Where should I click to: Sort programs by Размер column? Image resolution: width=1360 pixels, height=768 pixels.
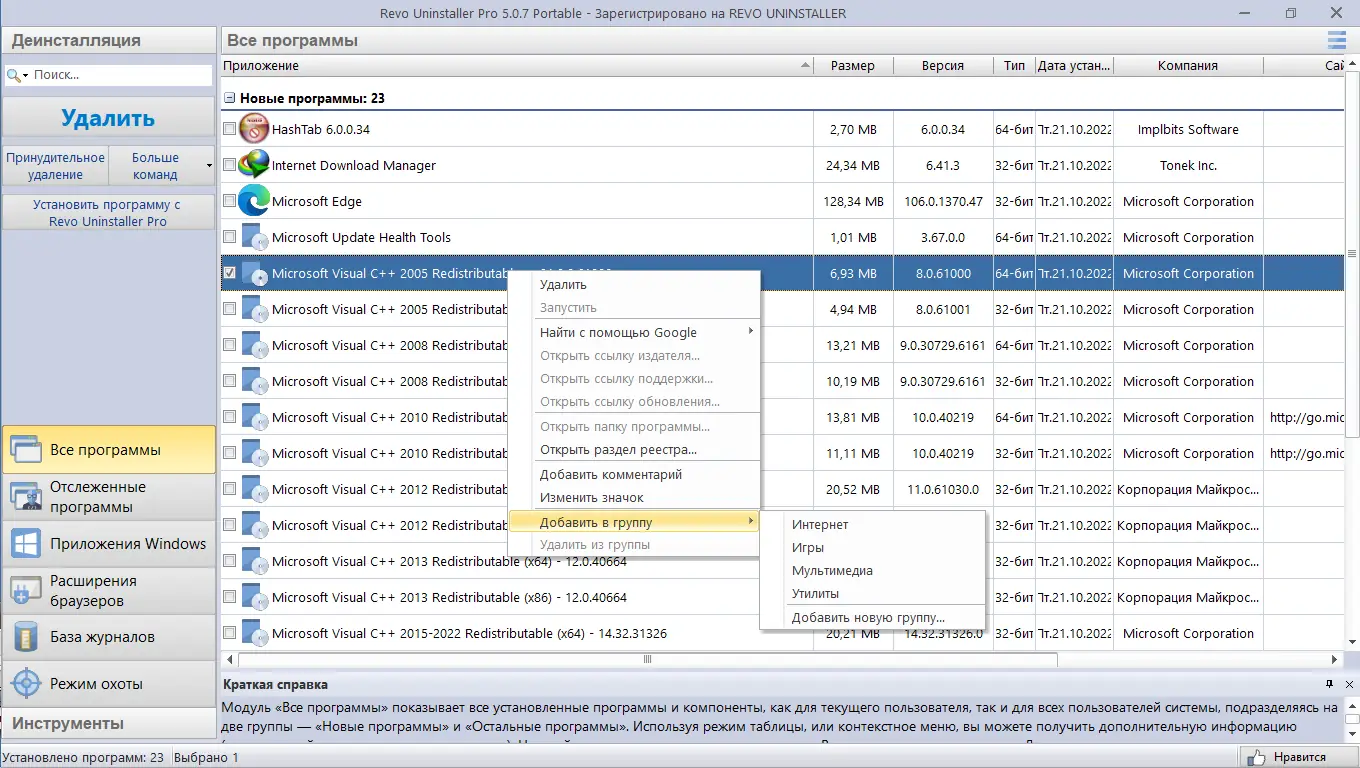(x=852, y=65)
